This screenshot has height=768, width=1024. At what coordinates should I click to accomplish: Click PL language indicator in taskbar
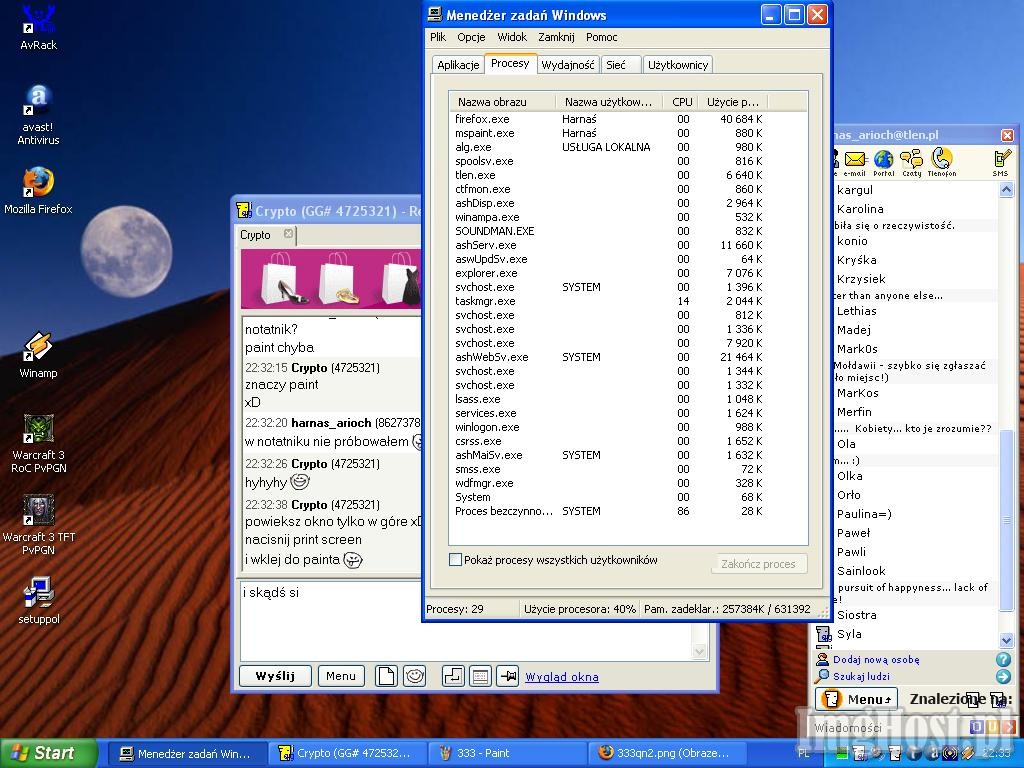pos(803,753)
